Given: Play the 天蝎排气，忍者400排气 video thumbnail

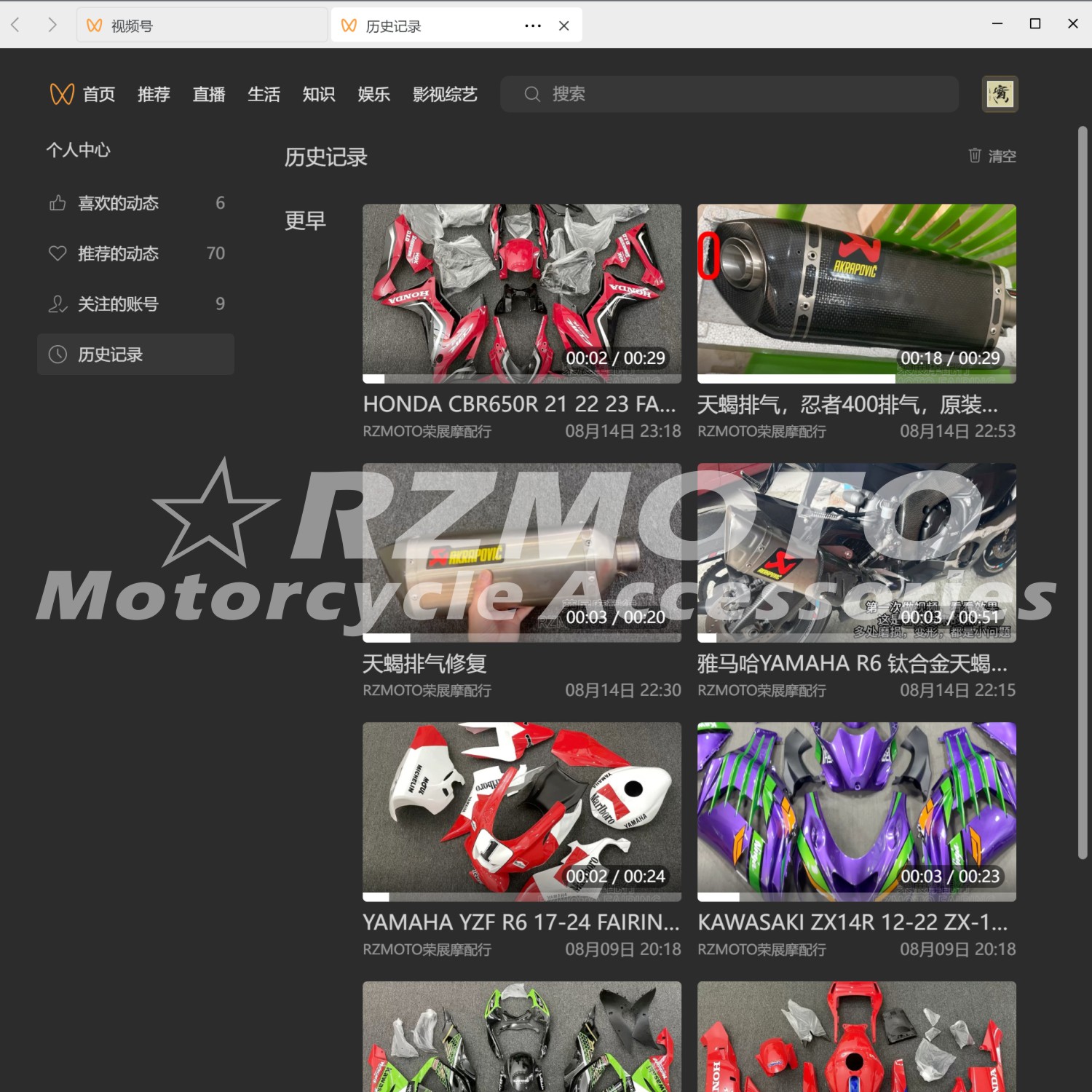Looking at the screenshot, I should pyautogui.click(x=857, y=293).
